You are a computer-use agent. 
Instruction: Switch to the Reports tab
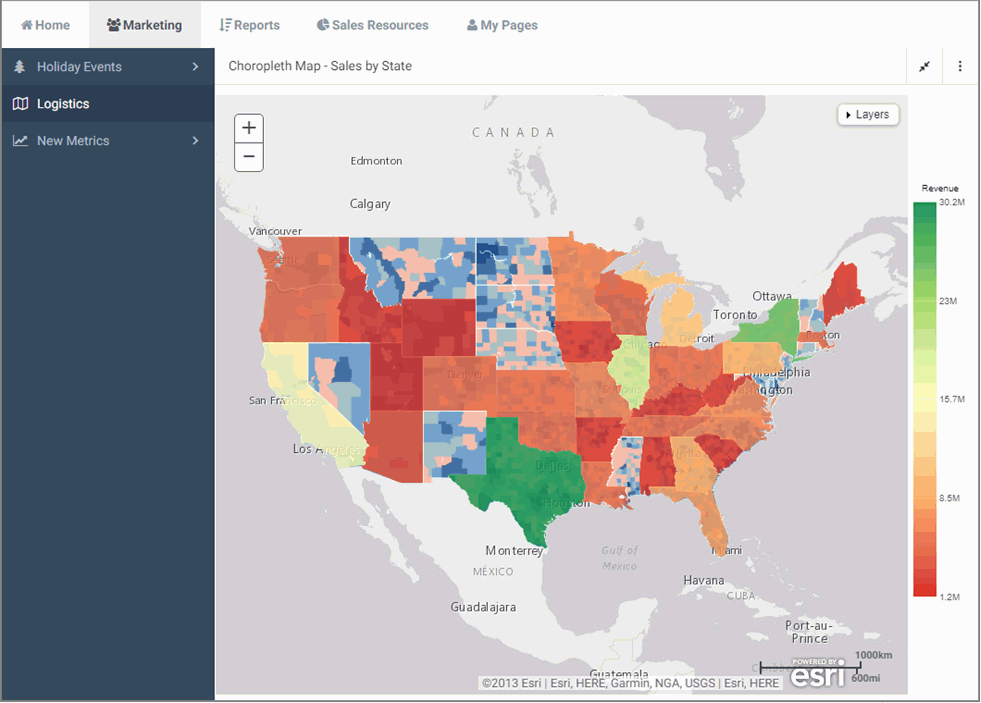pyautogui.click(x=250, y=25)
